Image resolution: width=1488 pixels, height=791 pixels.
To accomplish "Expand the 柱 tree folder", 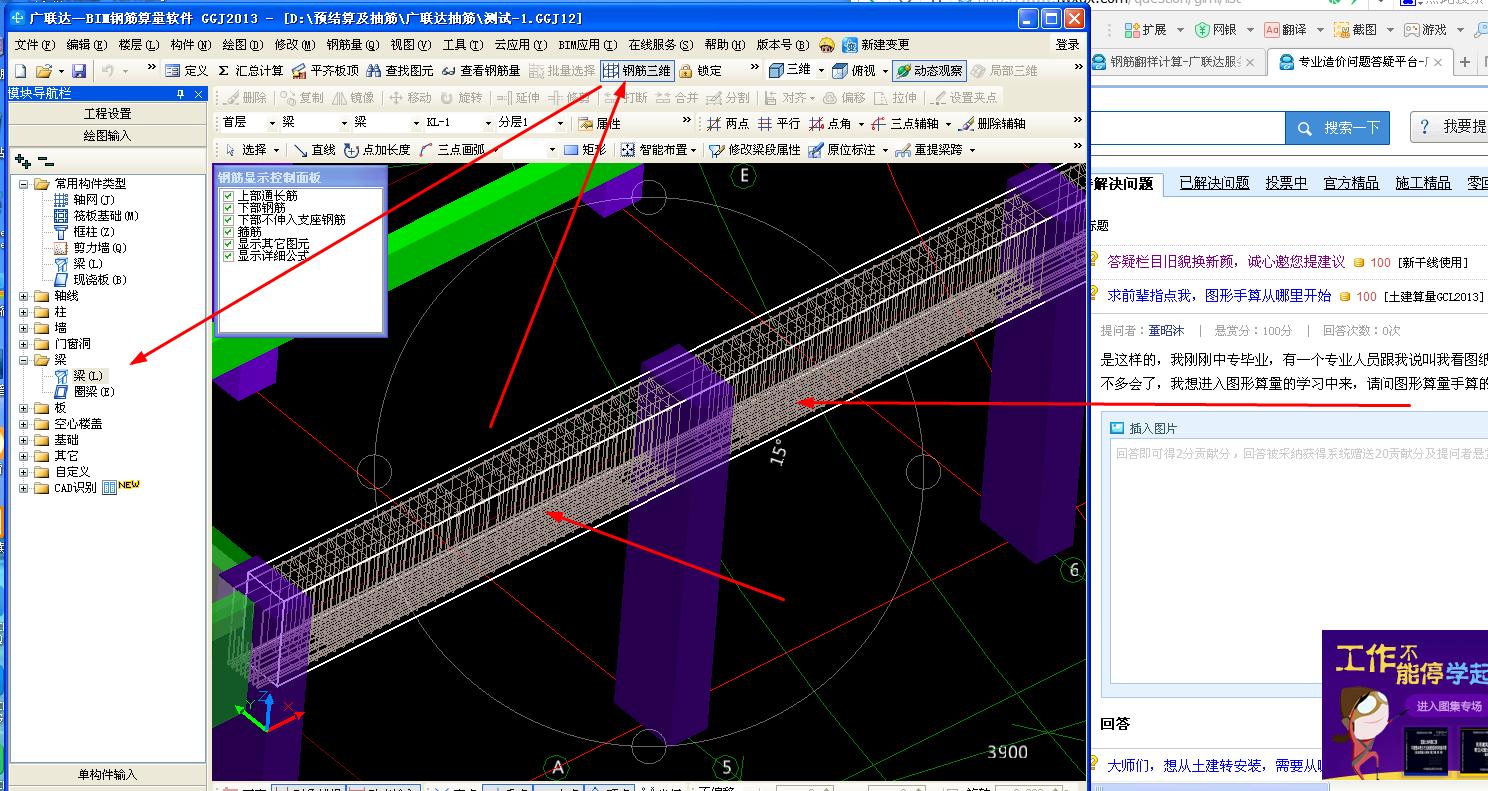I will pyautogui.click(x=24, y=312).
